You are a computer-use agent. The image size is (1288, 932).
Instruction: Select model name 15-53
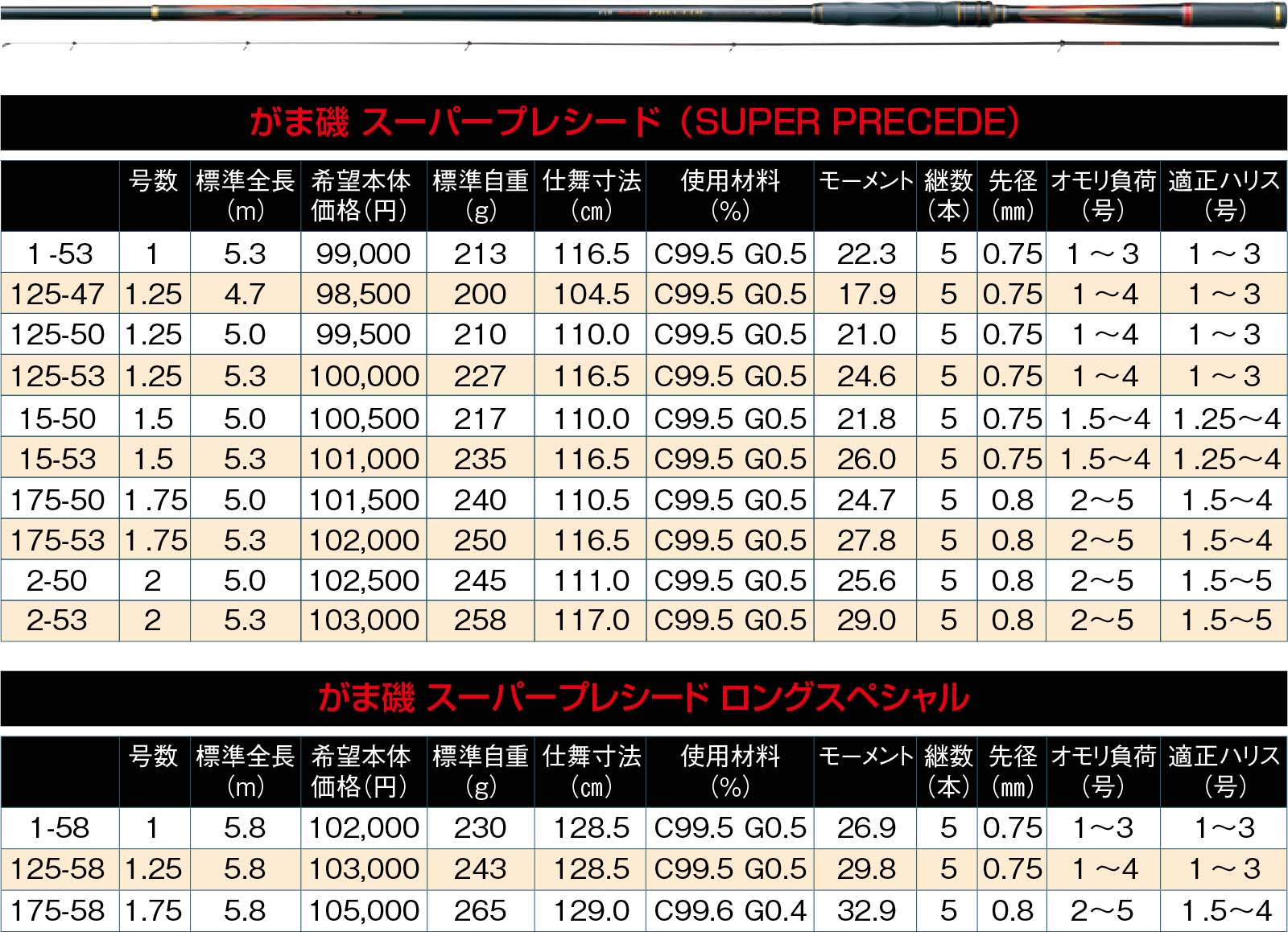click(57, 459)
